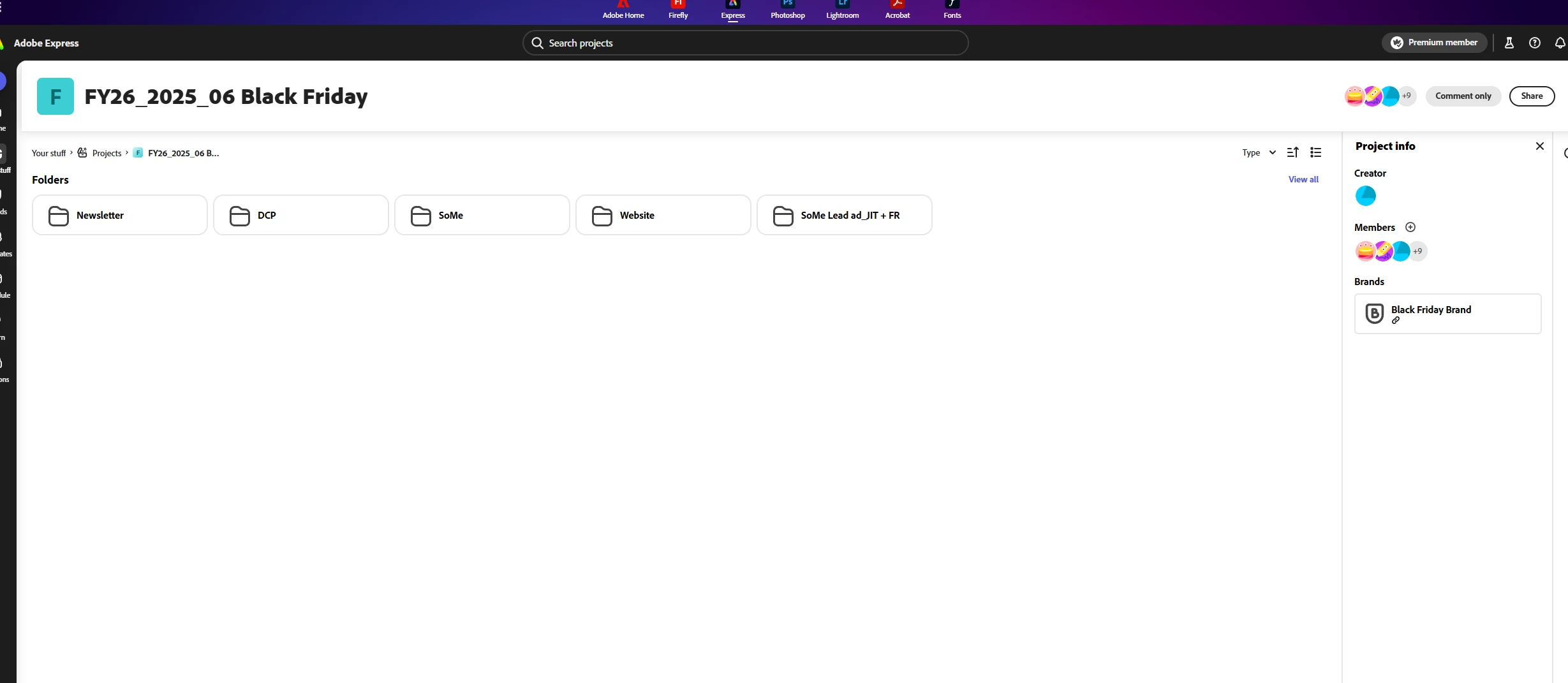
Task: Click the search magnifier icon
Action: pyautogui.click(x=537, y=43)
